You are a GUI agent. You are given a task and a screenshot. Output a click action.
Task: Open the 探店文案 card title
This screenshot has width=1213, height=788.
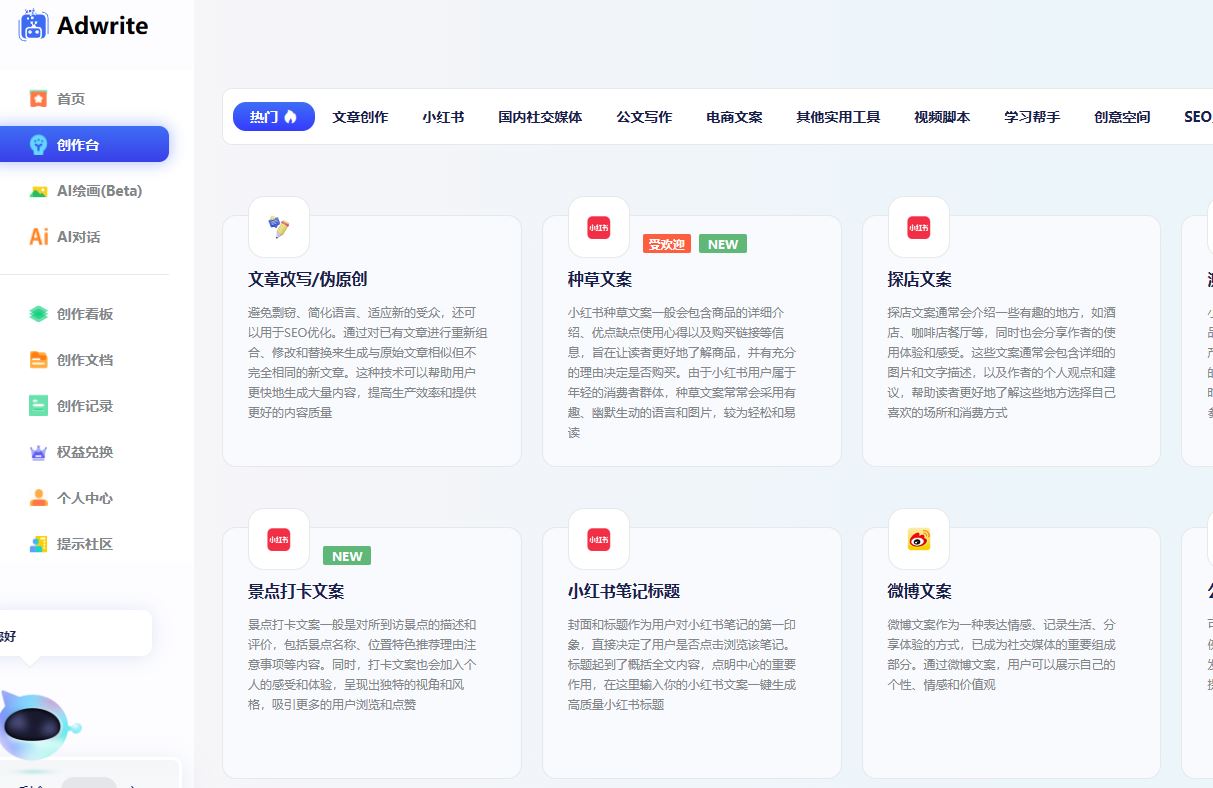coord(920,279)
